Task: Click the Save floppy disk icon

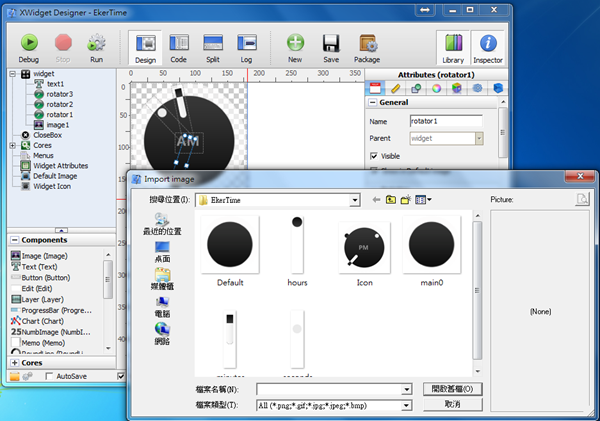Action: 331,43
